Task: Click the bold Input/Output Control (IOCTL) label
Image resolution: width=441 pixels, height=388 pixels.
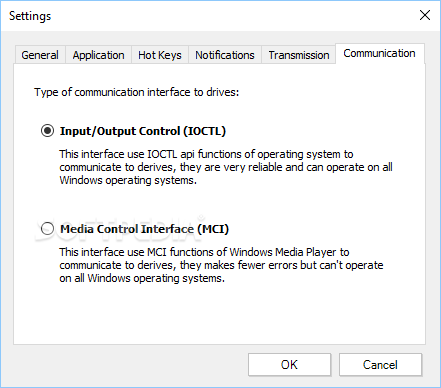Action: pyautogui.click(x=143, y=131)
